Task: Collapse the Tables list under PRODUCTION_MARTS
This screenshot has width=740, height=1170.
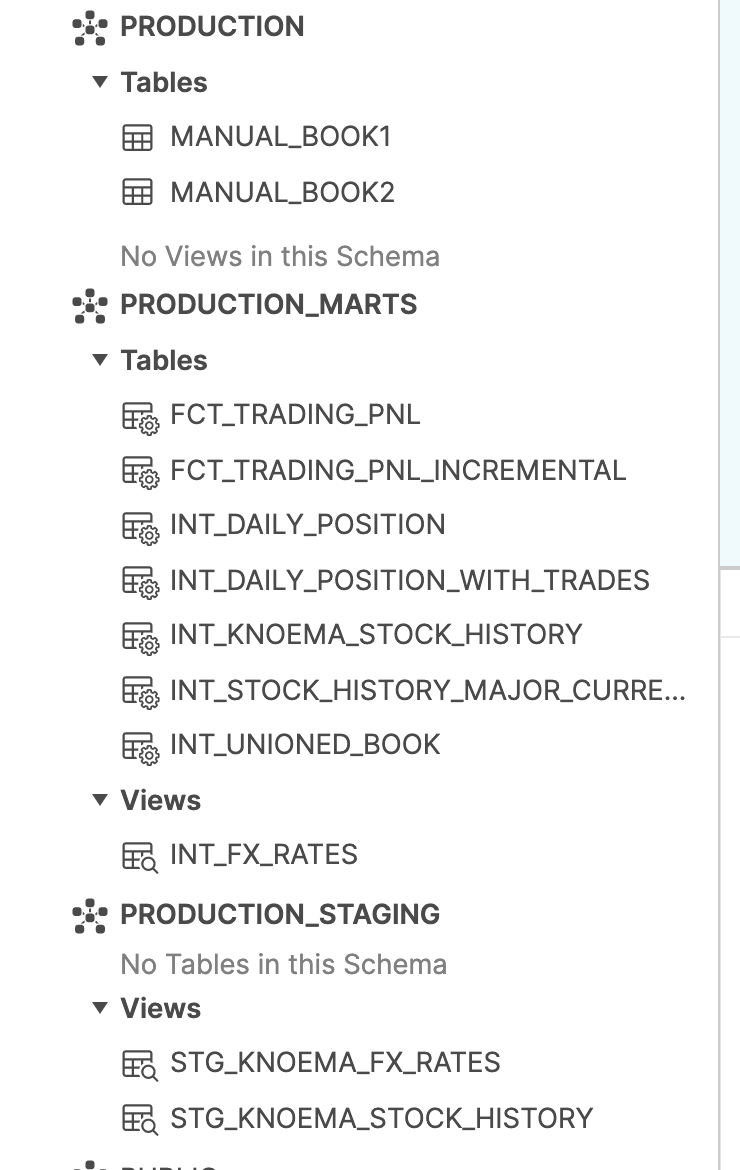Action: coord(99,360)
